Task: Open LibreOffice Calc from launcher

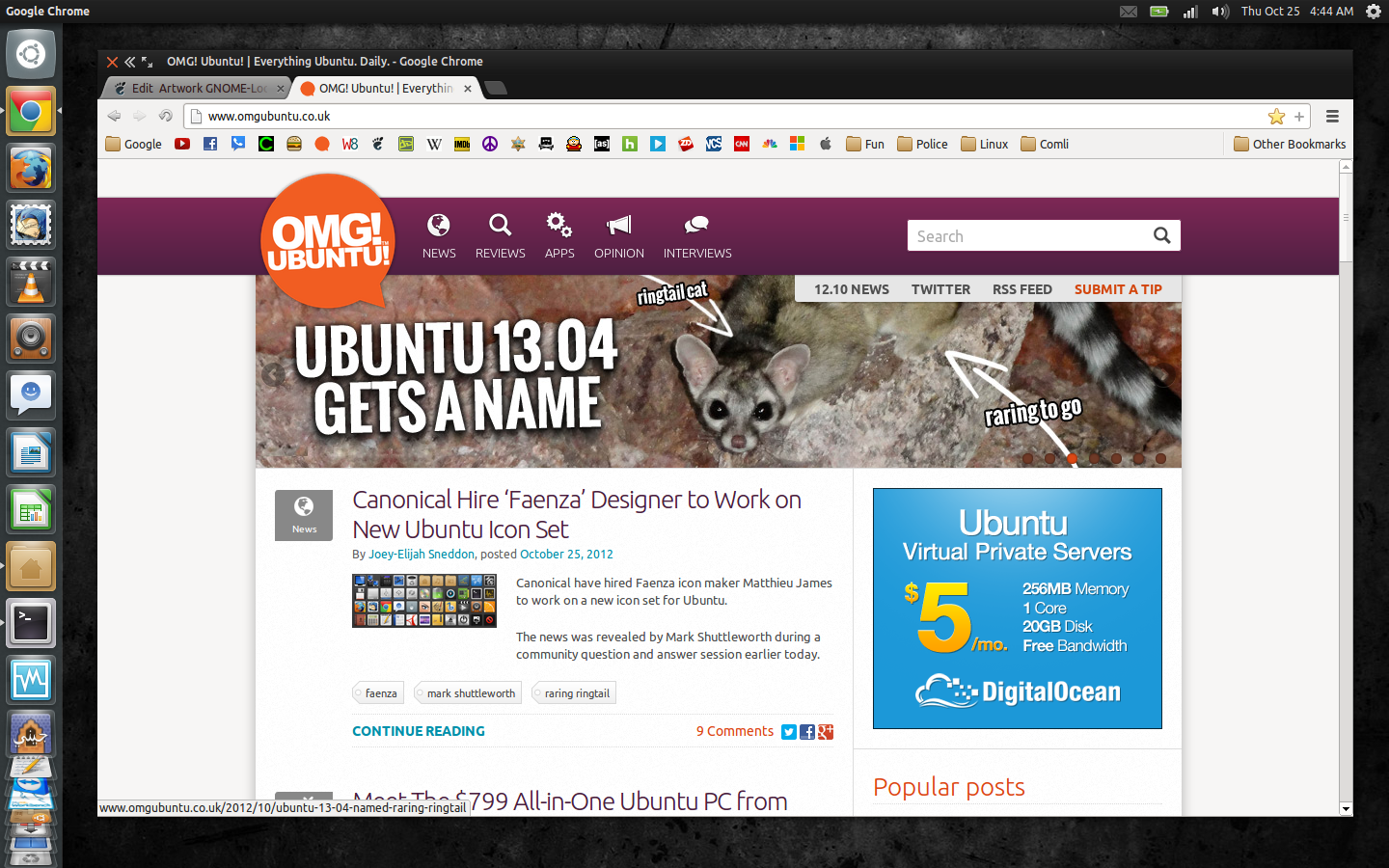Action: click(31, 509)
